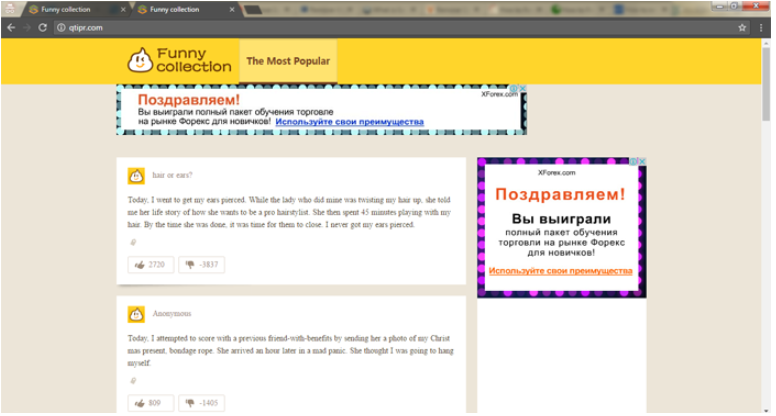Close the top banner ad with its X

coord(522,89)
